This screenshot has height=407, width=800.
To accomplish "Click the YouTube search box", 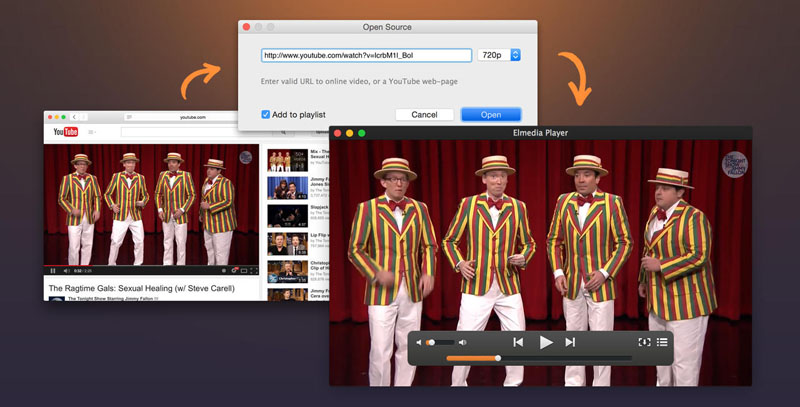I will pyautogui.click(x=180, y=132).
